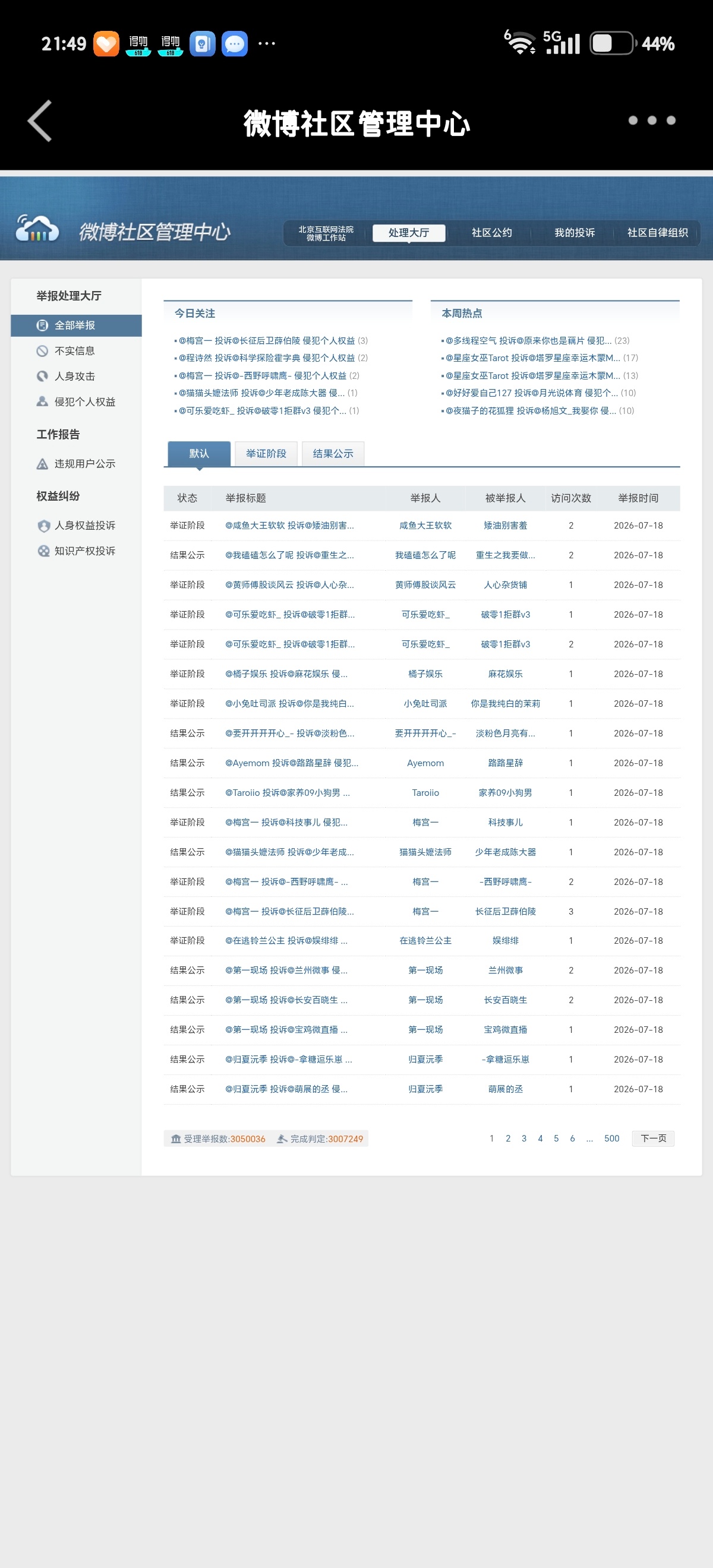Screen dimensions: 713x1568
Task: Open reported user 长安百晓生
Action: tap(506, 1001)
